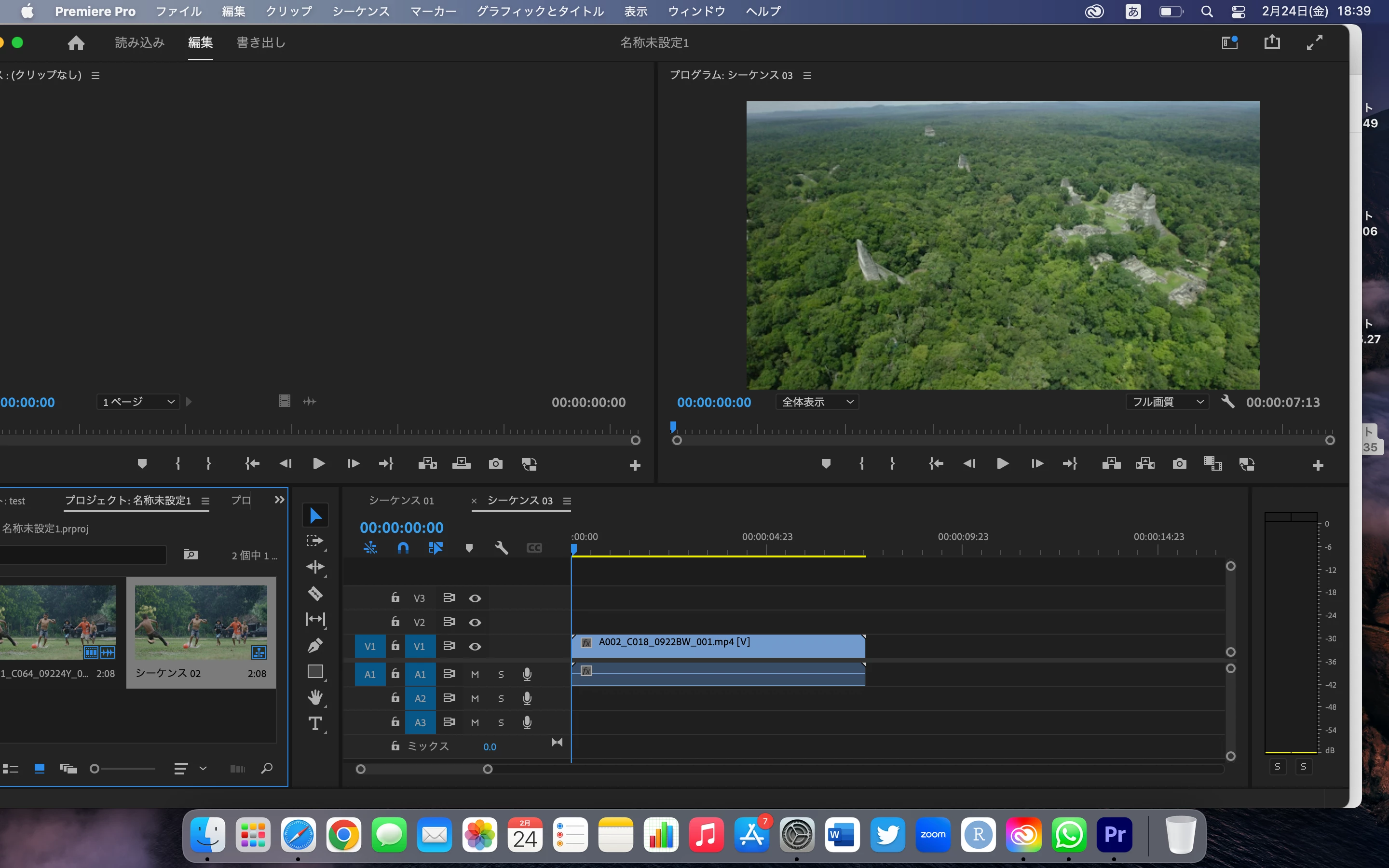Toggle snap in timeline magnet icon
The image size is (1389, 868).
coord(403,548)
